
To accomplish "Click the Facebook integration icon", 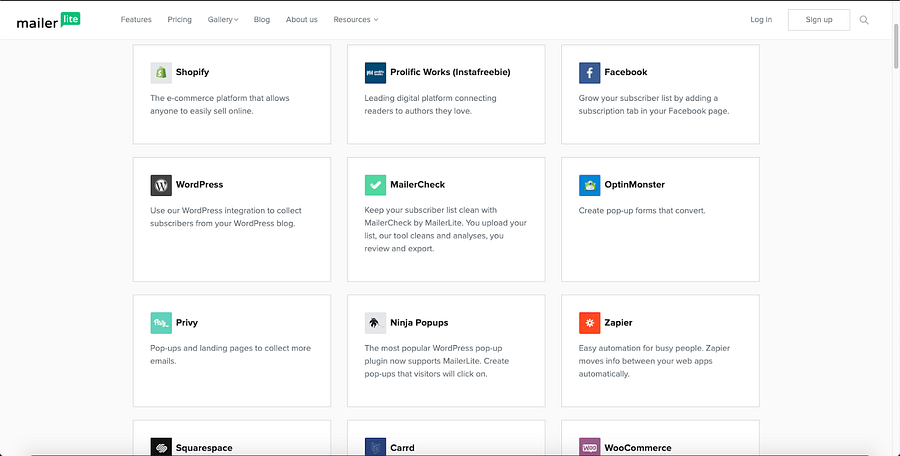I will (589, 72).
